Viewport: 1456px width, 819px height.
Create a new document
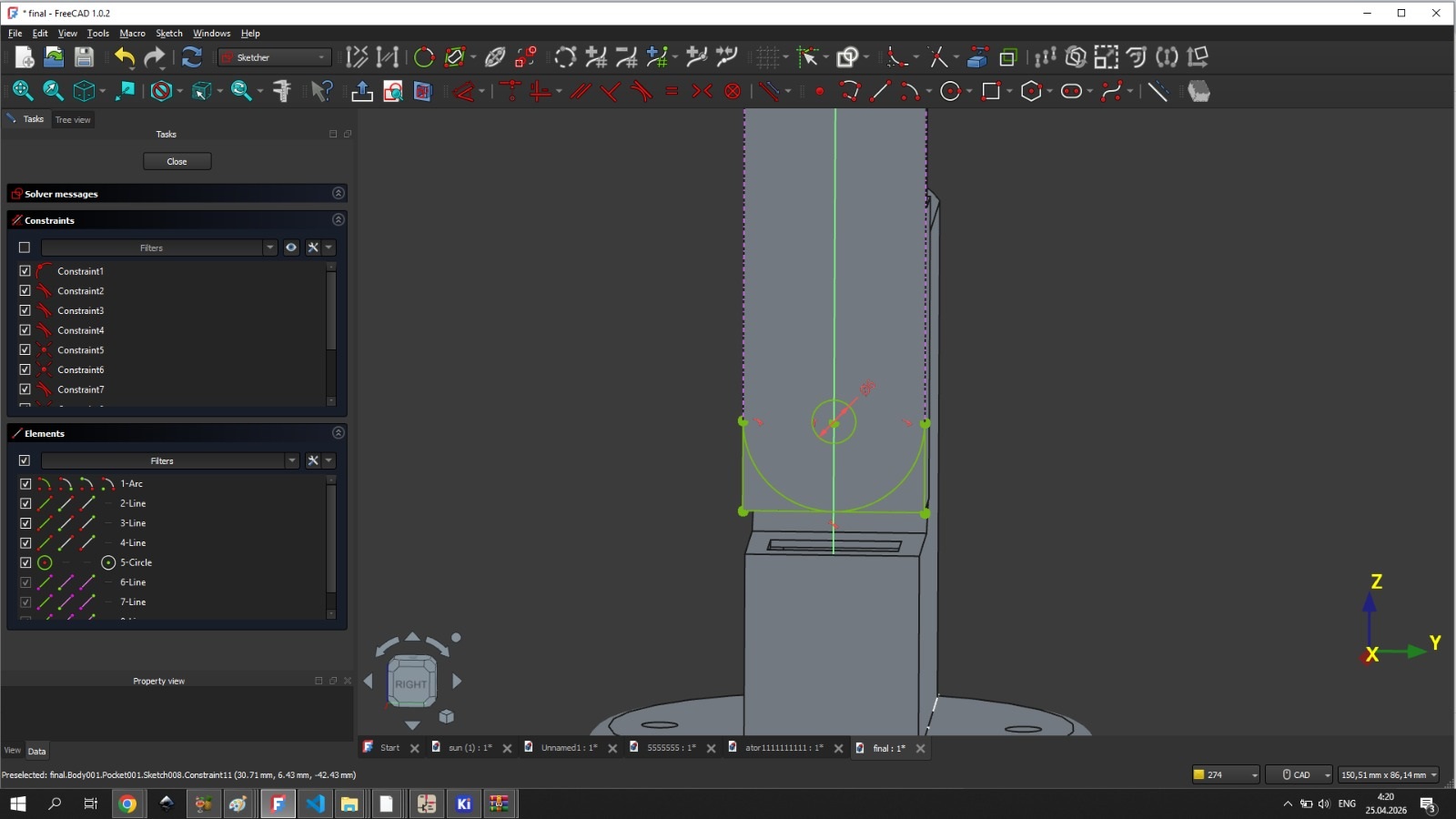[x=25, y=57]
